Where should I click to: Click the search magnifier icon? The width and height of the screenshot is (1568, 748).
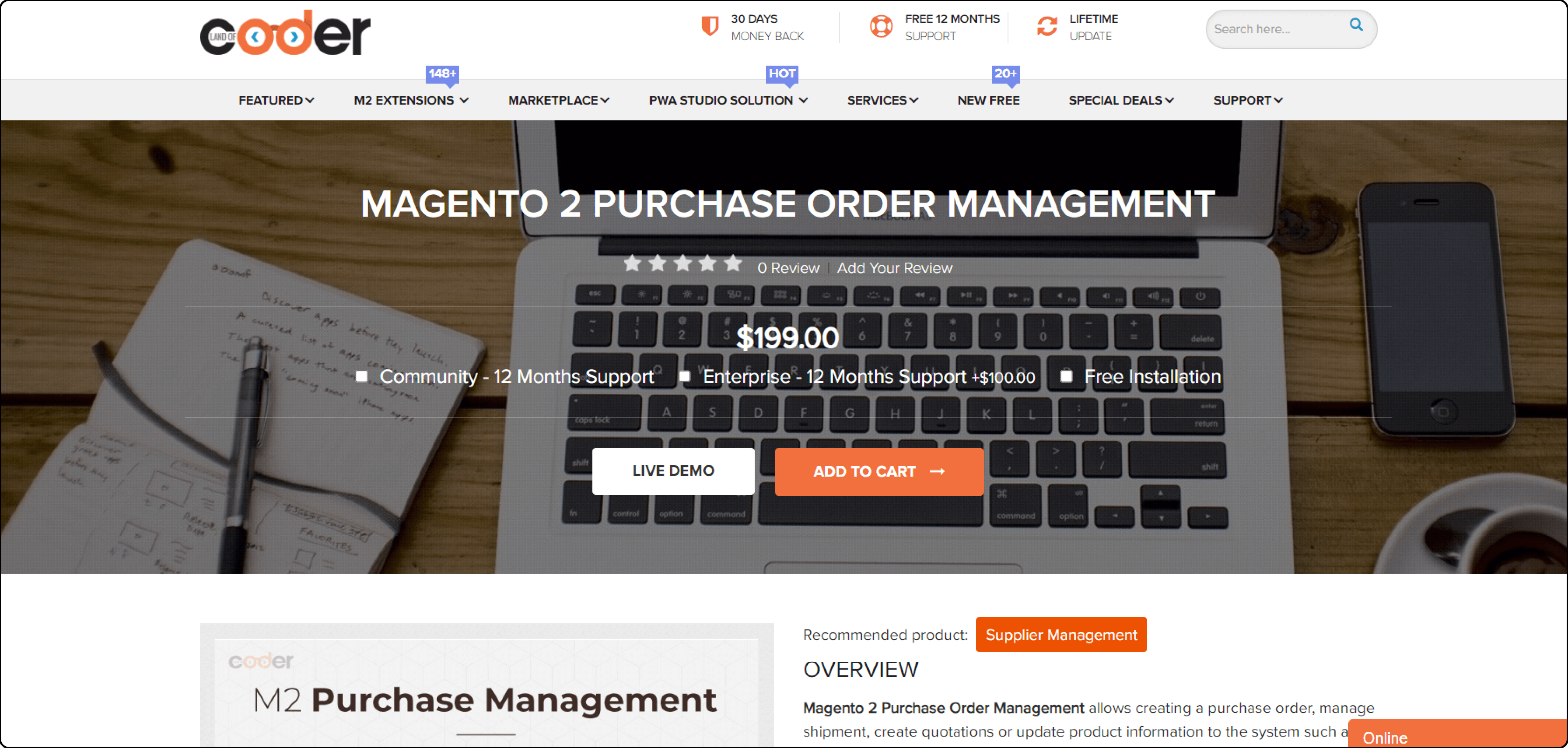click(x=1355, y=25)
